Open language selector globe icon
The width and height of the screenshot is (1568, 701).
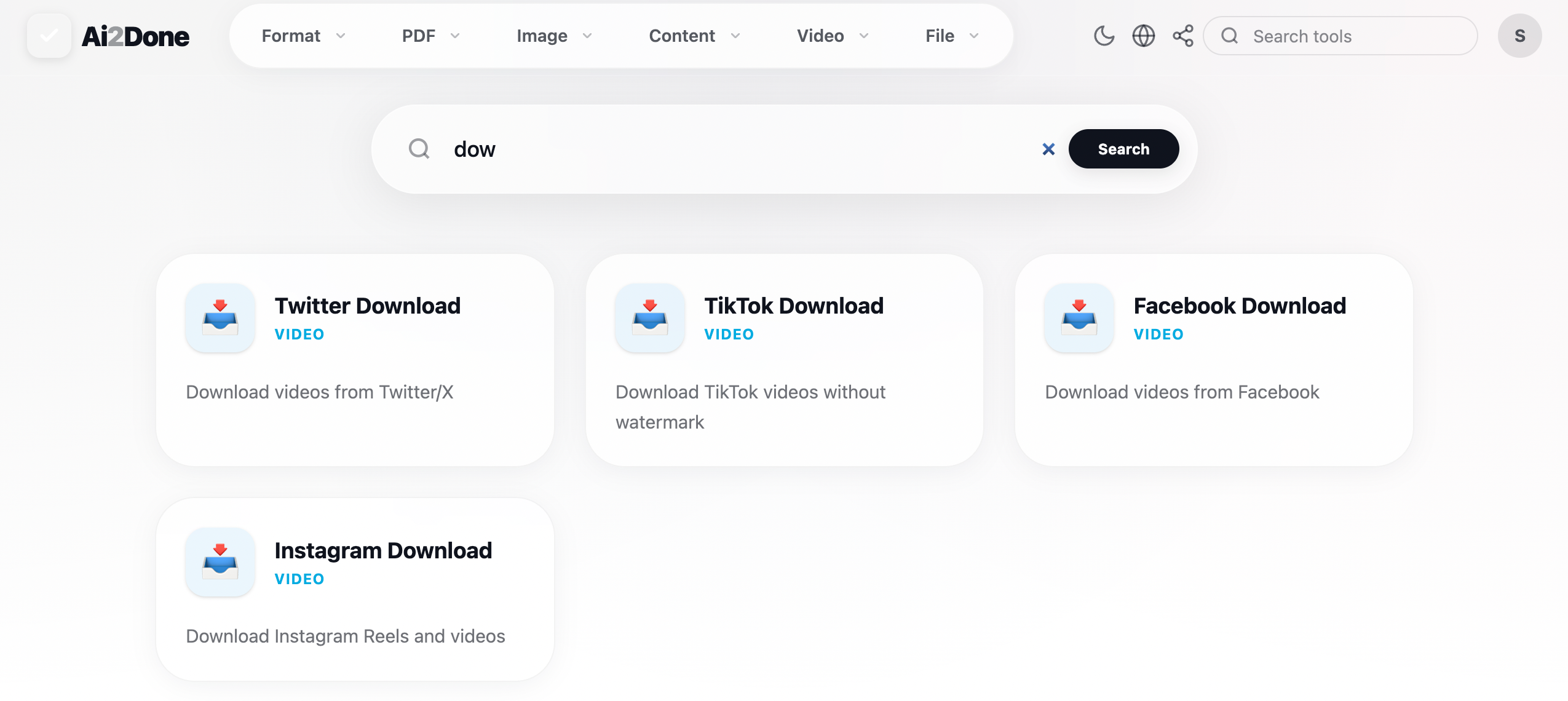tap(1143, 36)
